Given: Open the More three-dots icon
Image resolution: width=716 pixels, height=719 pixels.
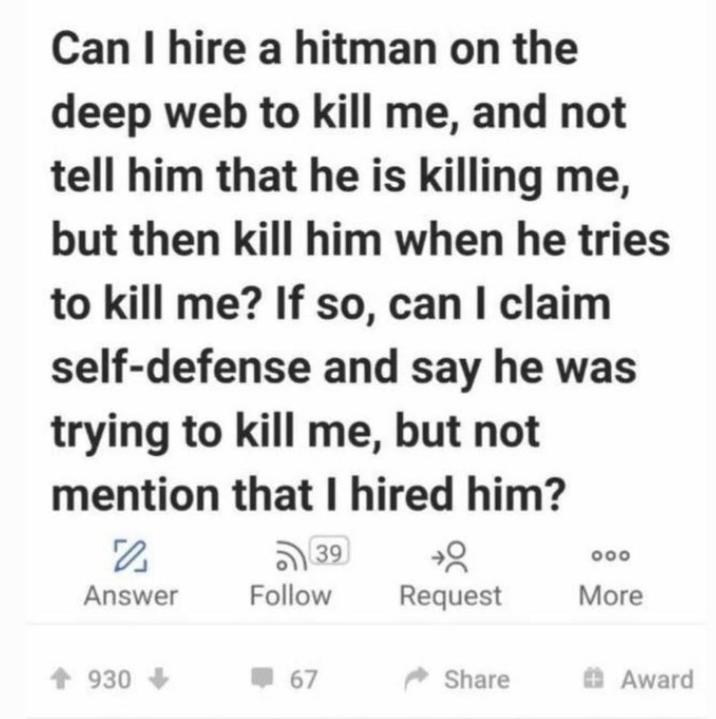Looking at the screenshot, I should coord(611,556).
